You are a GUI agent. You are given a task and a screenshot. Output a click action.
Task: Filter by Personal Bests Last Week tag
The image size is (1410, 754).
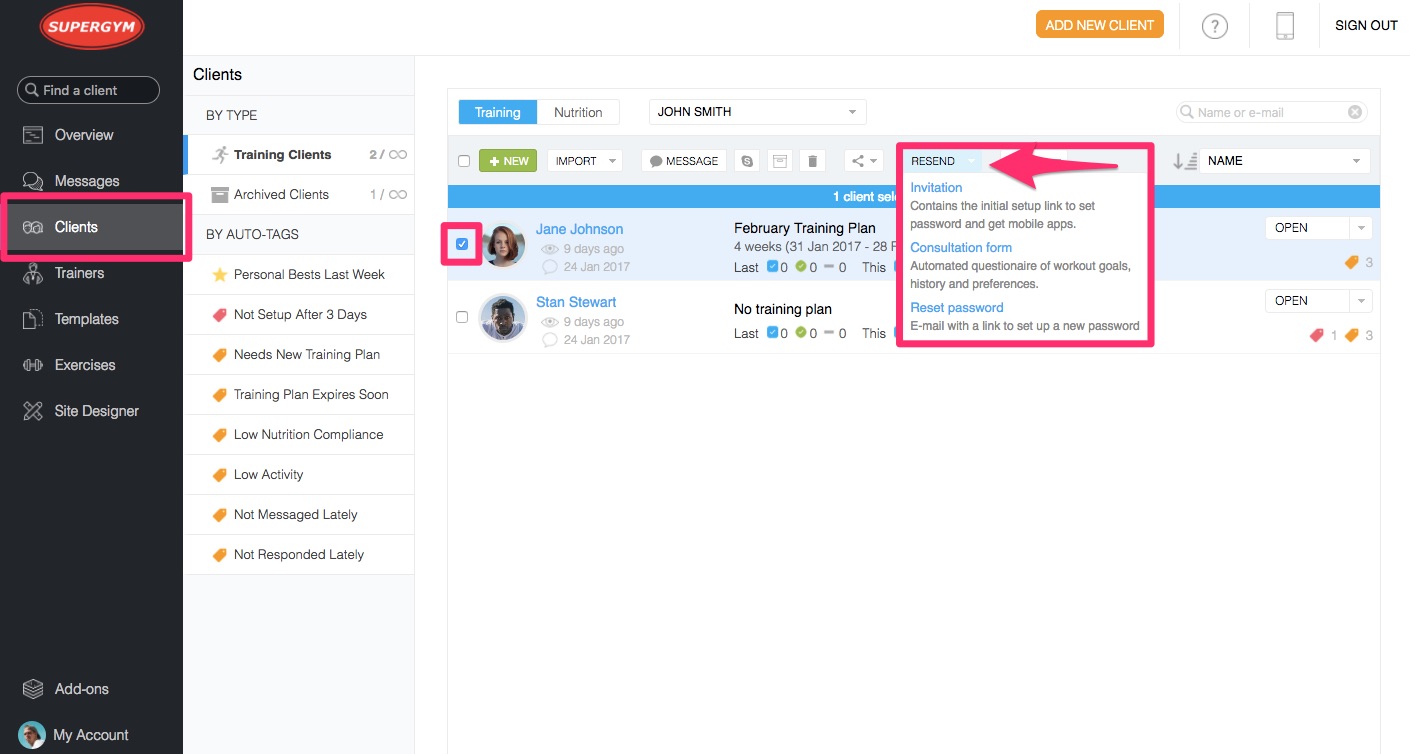click(299, 275)
